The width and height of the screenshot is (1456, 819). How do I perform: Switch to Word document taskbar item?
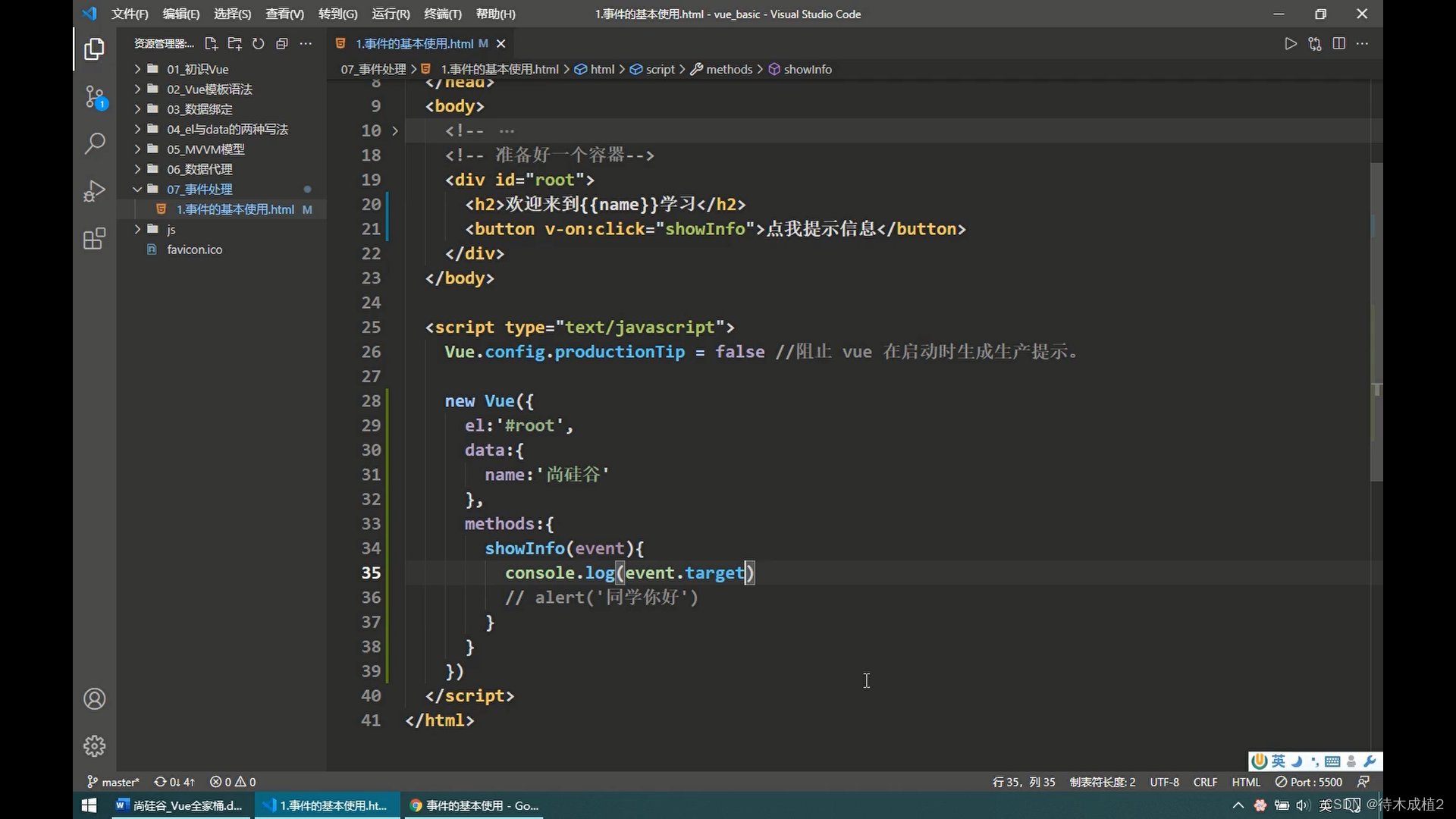coord(180,805)
